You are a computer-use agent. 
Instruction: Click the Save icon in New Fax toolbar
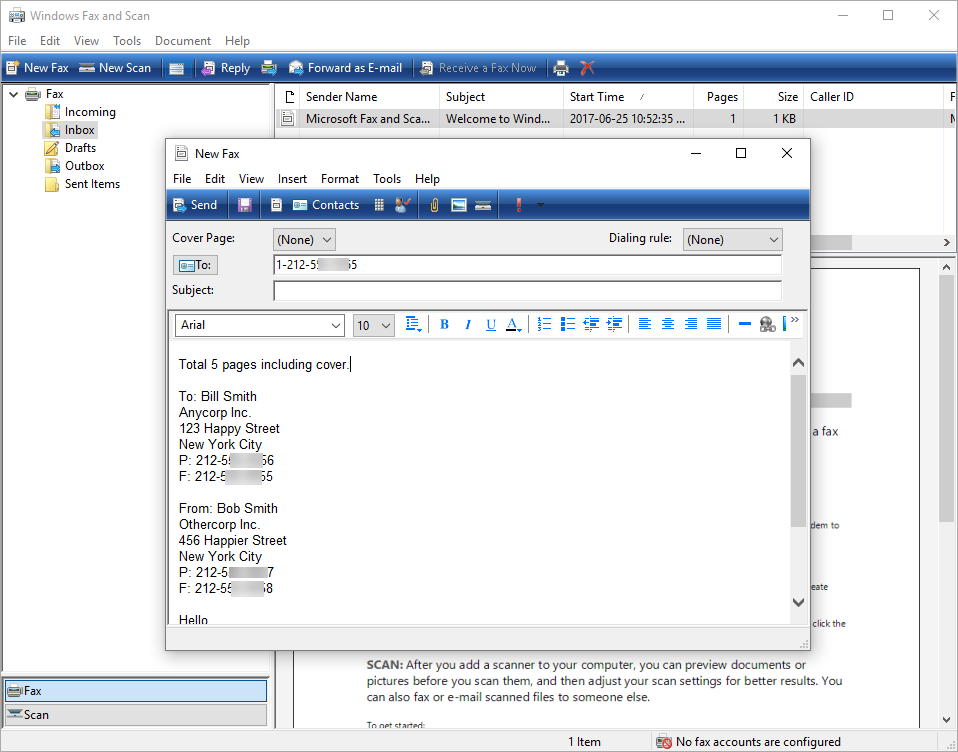click(x=244, y=205)
